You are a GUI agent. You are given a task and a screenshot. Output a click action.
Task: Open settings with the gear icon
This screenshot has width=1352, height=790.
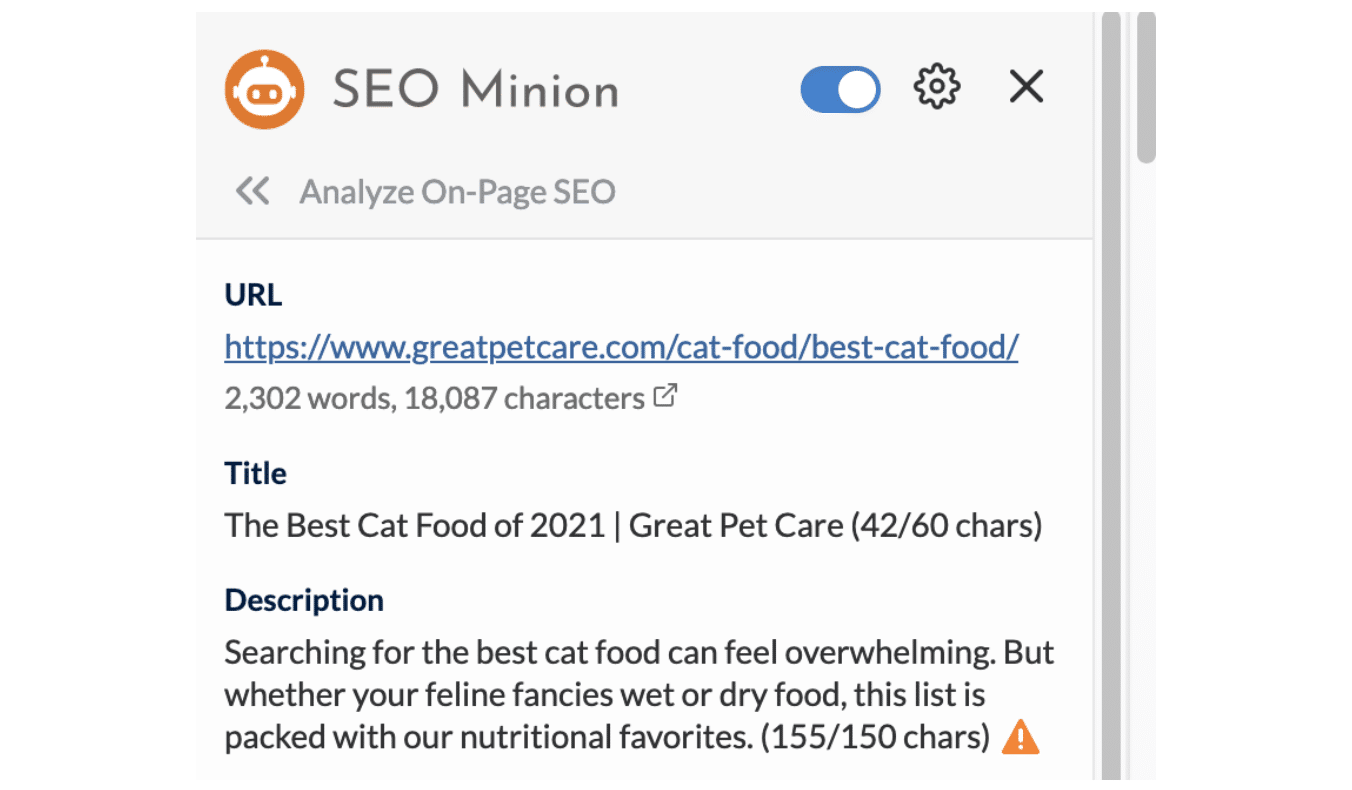tap(937, 87)
